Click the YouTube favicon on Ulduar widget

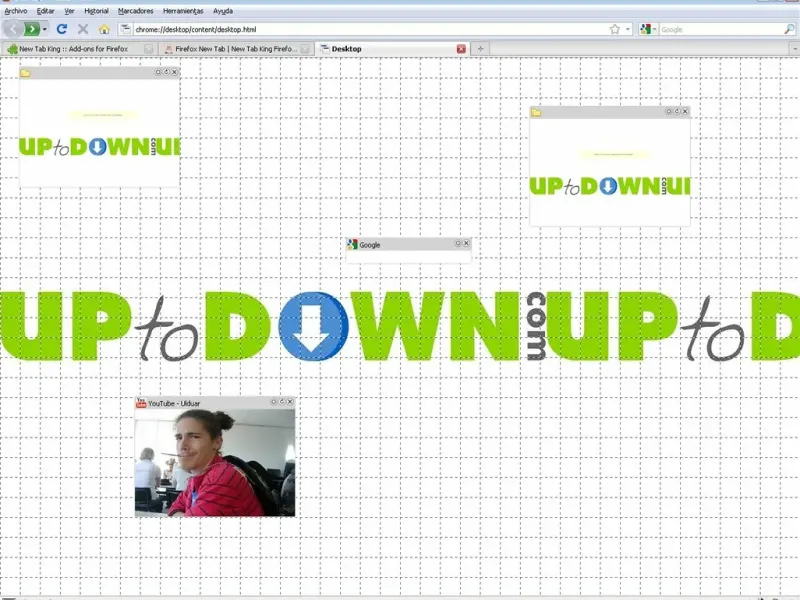click(x=141, y=403)
